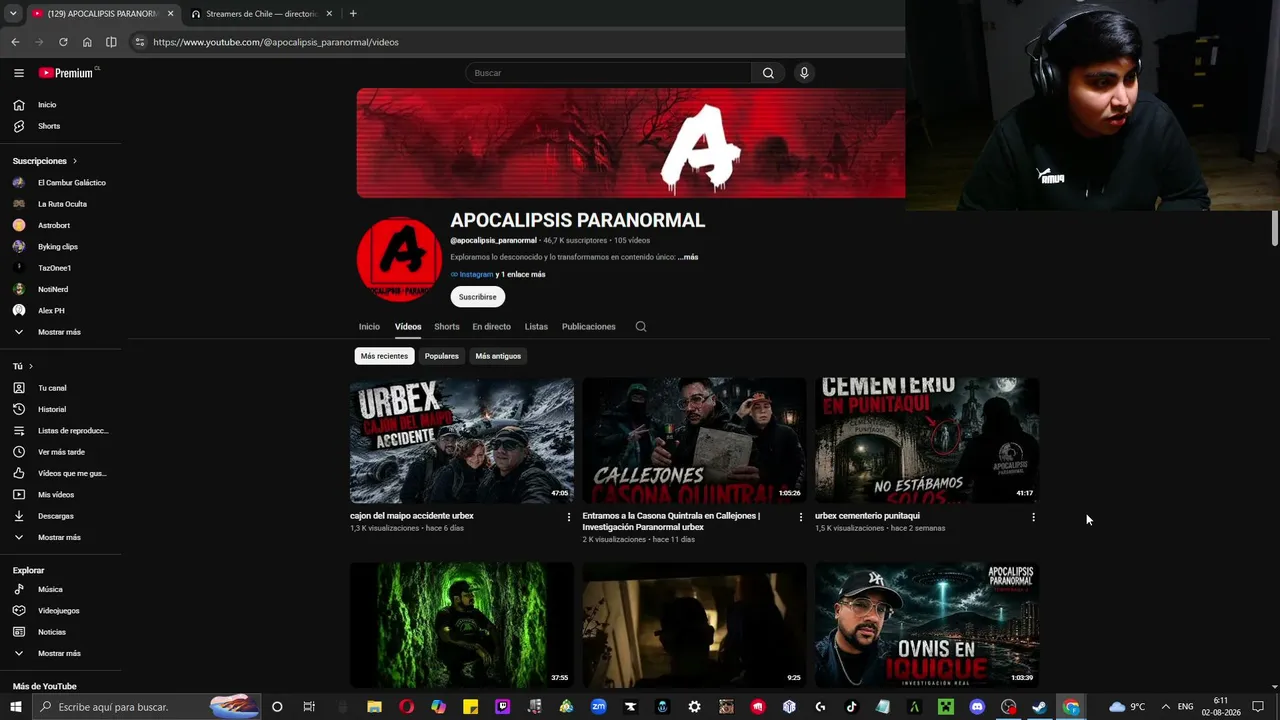This screenshot has height=720, width=1280.
Task: Click the Apocalipsis Paranormal channel avatar
Action: click(399, 259)
